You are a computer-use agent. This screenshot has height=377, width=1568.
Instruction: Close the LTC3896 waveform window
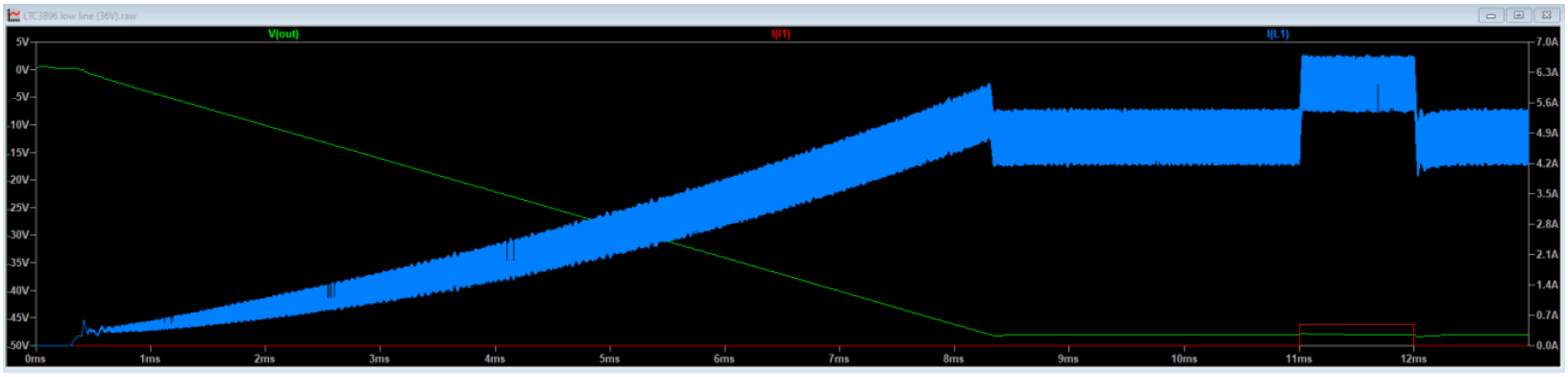point(1547,15)
